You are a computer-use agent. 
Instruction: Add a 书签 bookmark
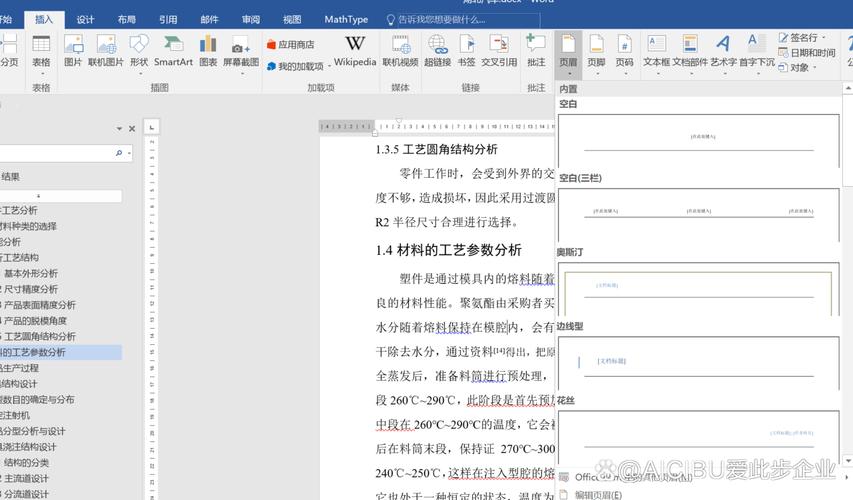(466, 51)
